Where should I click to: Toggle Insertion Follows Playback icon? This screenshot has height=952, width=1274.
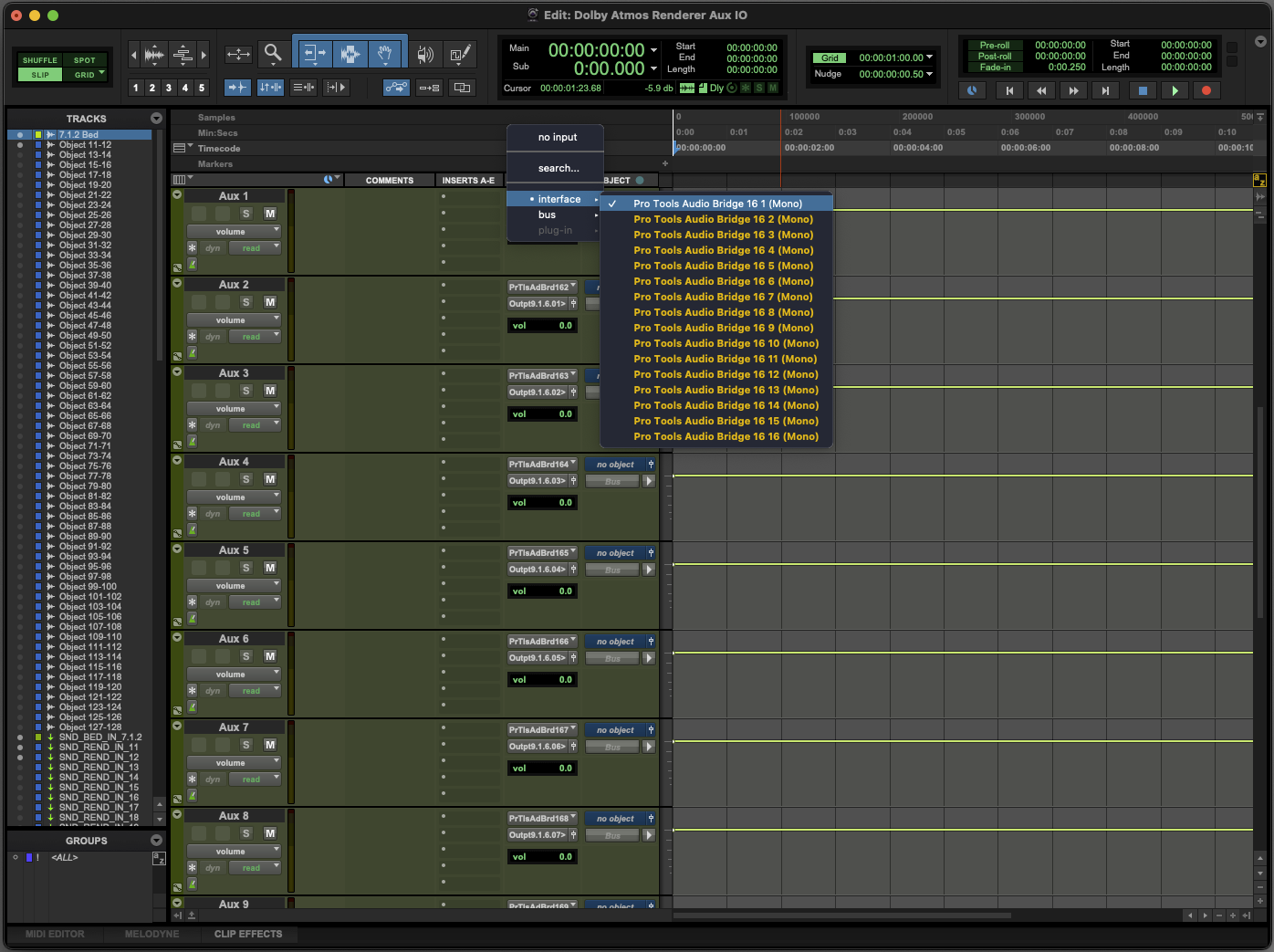point(337,88)
